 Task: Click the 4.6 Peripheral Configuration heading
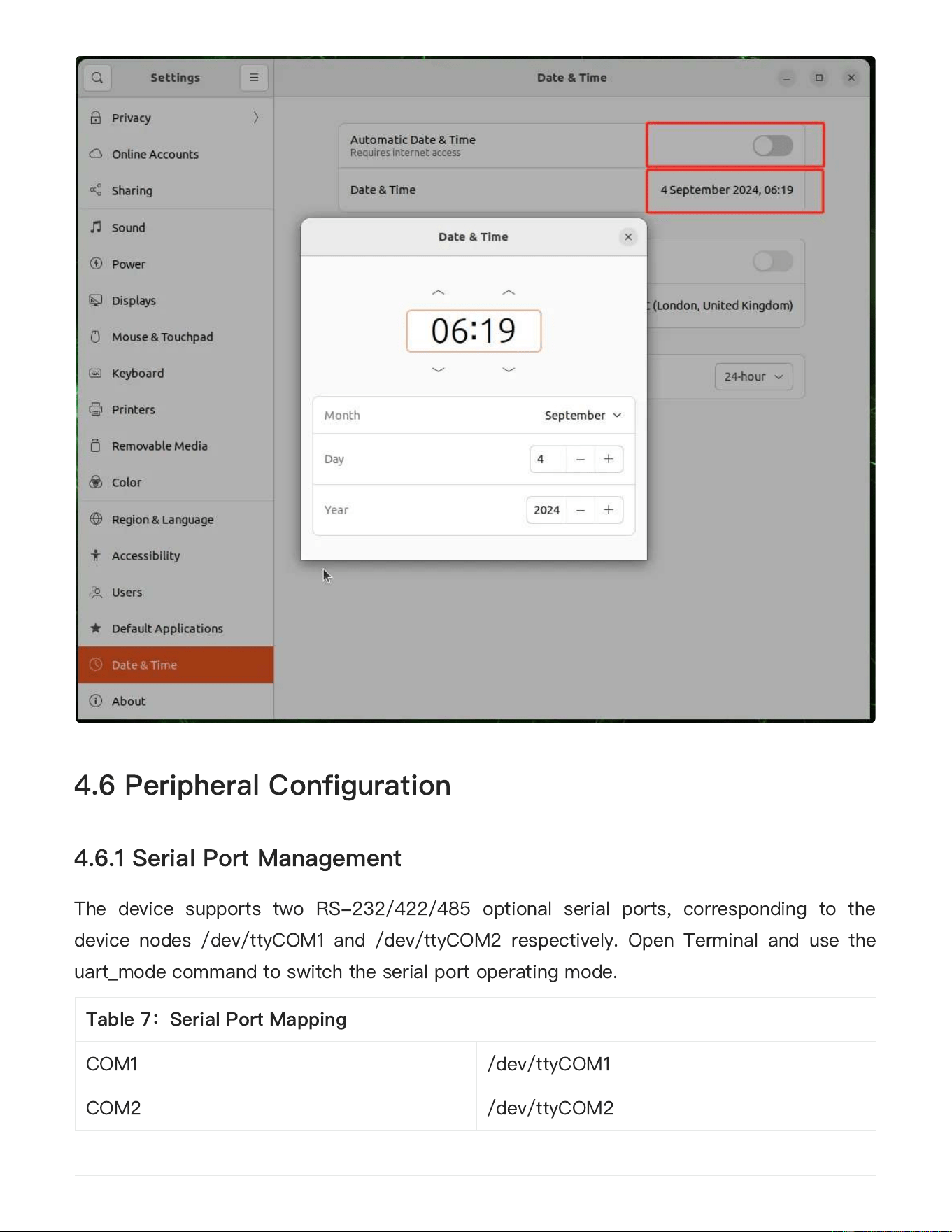point(262,786)
